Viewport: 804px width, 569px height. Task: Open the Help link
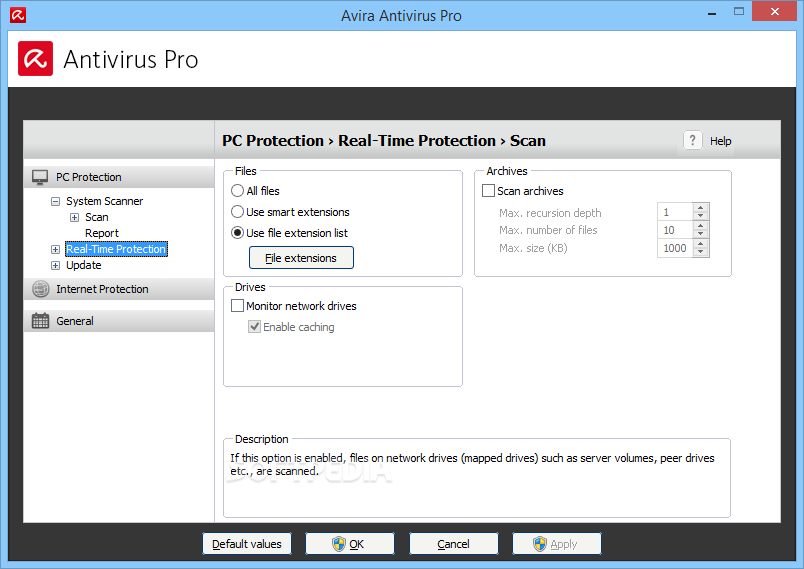pos(720,141)
